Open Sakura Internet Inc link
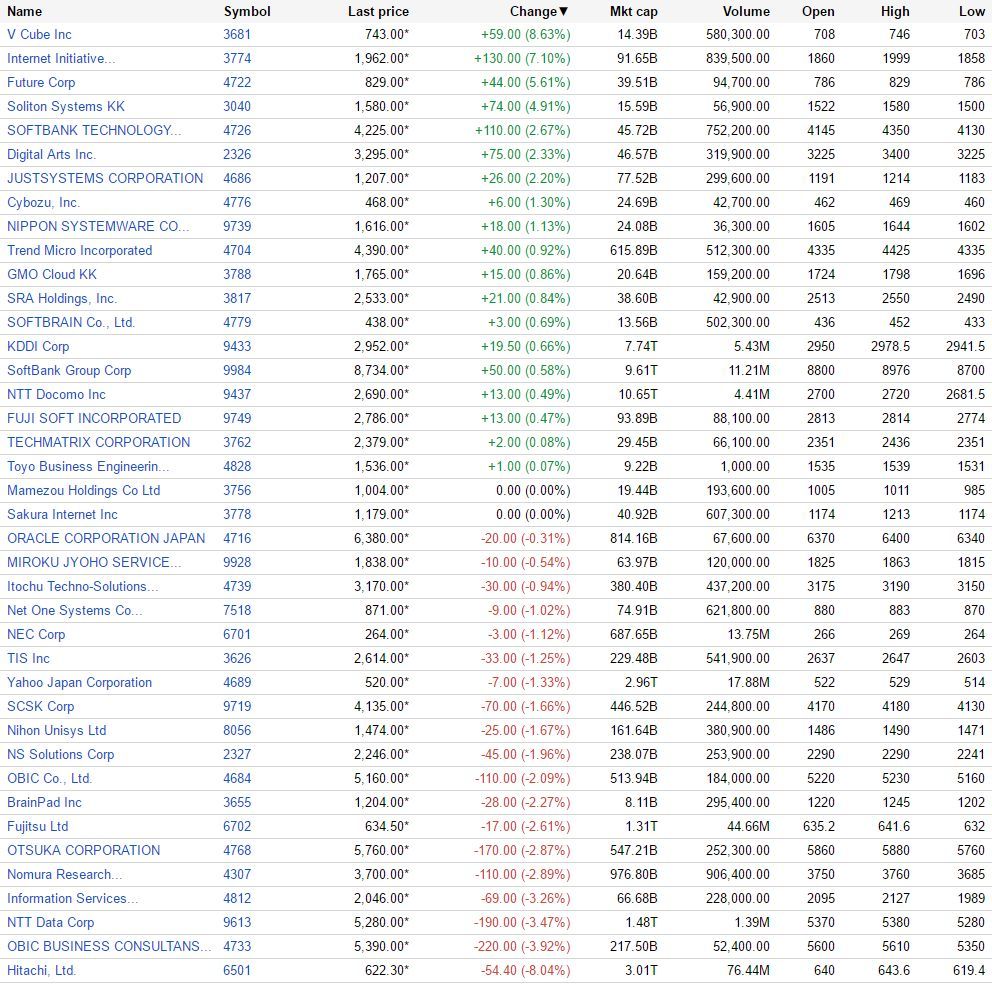 [x=62, y=516]
